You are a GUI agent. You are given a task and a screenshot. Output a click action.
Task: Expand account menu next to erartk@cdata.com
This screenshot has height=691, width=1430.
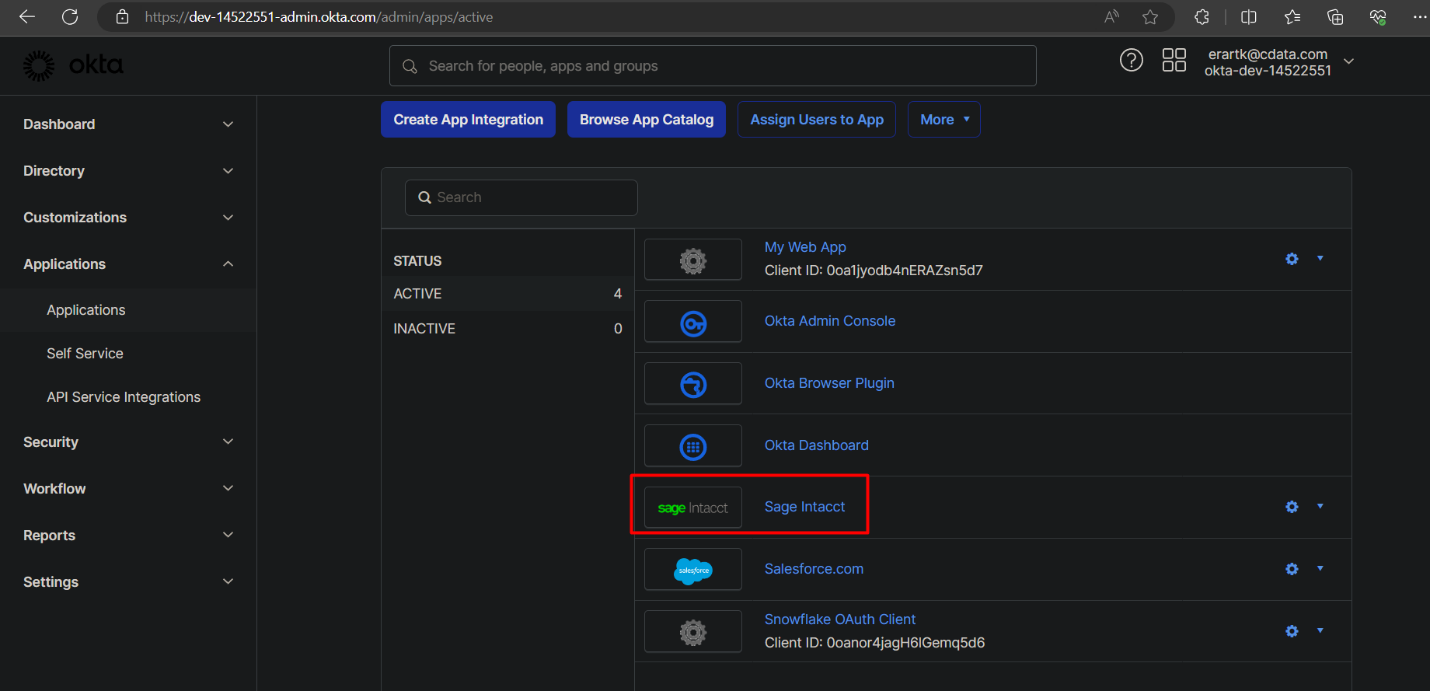pos(1349,61)
